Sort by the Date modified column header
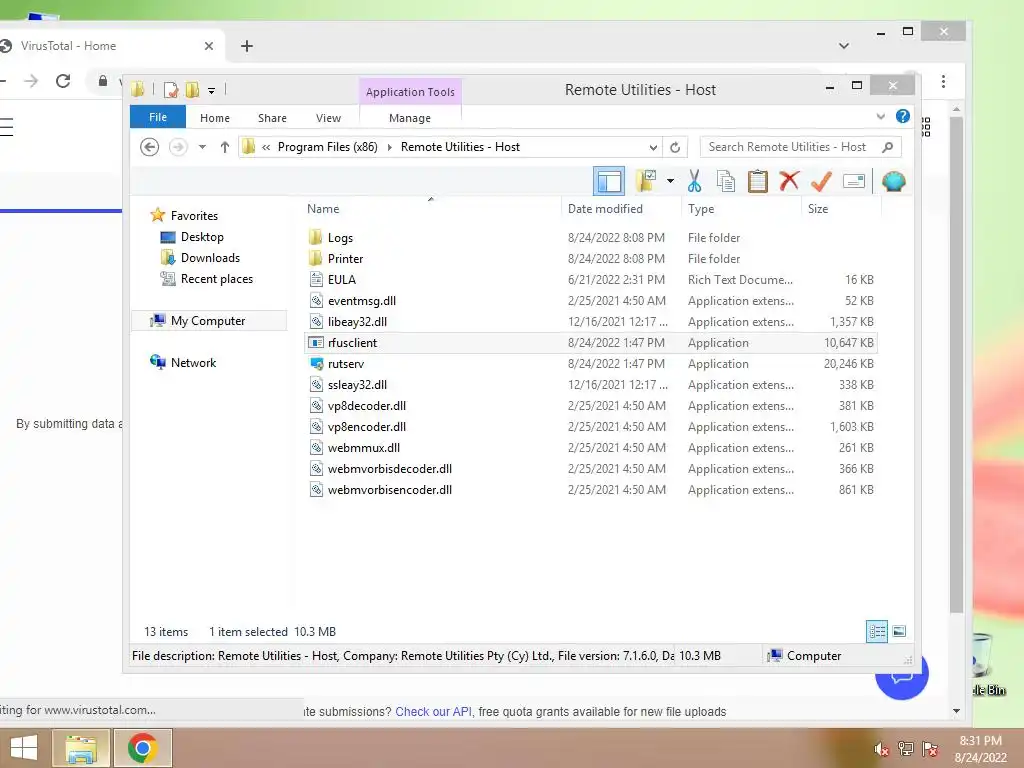The height and width of the screenshot is (768, 1024). (x=621, y=209)
